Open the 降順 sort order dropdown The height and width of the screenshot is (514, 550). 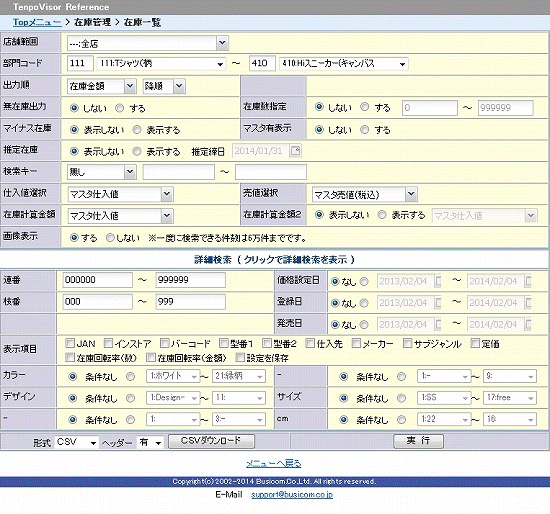[x=164, y=86]
